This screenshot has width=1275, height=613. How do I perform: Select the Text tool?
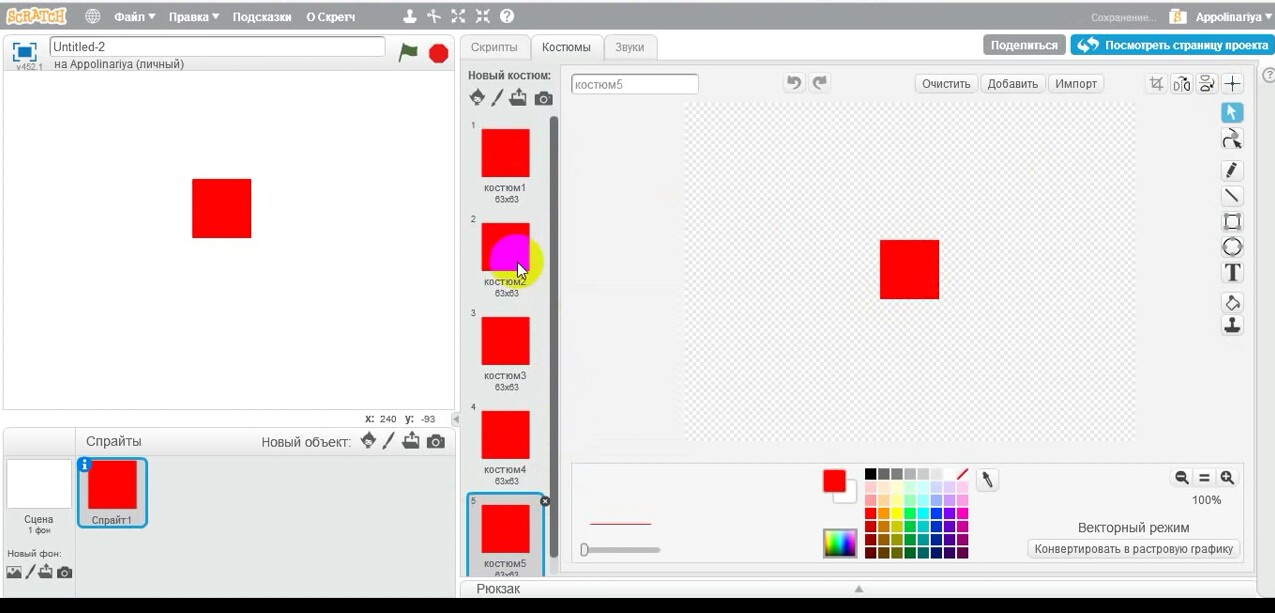tap(1232, 272)
